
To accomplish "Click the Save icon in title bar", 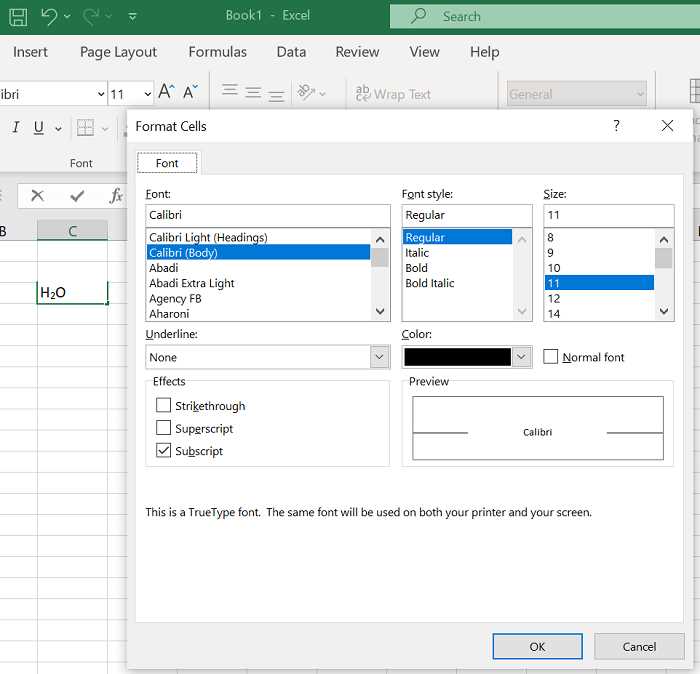I will tap(18, 17).
